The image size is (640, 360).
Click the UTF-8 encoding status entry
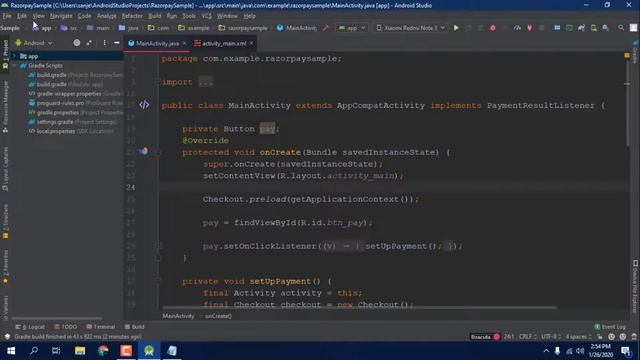click(x=550, y=337)
